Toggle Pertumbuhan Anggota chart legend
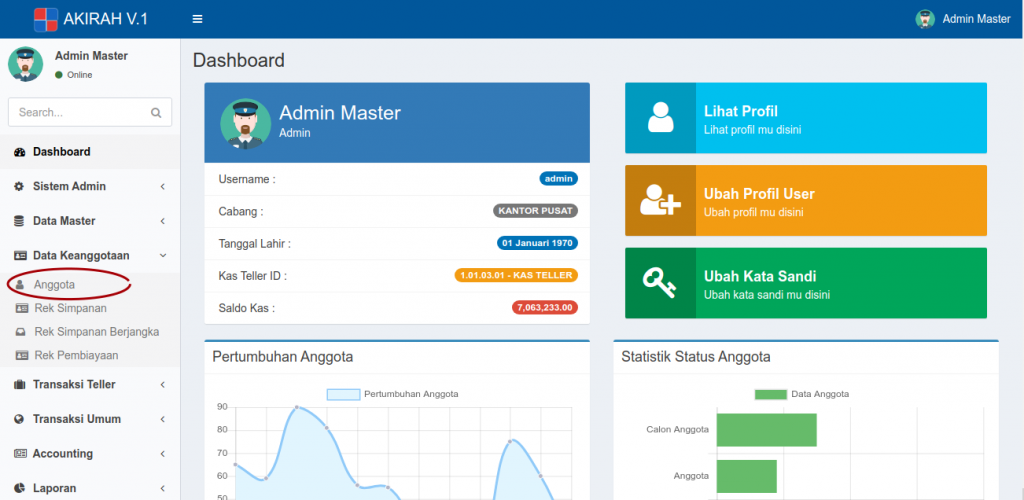Image resolution: width=1024 pixels, height=500 pixels. point(392,394)
